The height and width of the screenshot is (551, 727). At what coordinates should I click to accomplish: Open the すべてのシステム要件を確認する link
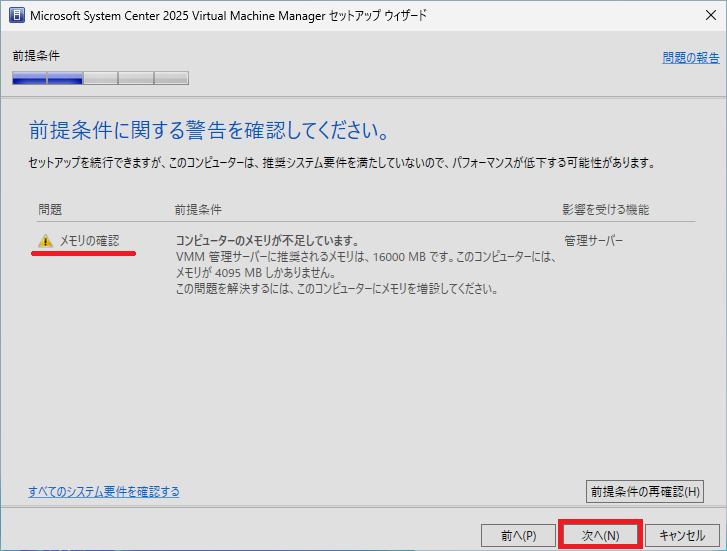pyautogui.click(x=104, y=492)
